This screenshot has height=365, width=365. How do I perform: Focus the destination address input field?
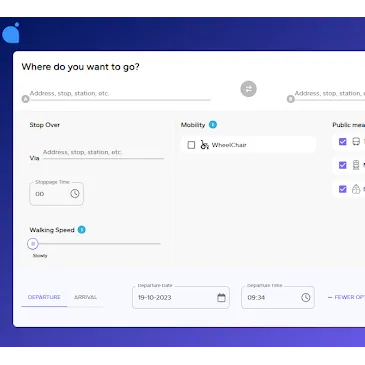point(330,94)
